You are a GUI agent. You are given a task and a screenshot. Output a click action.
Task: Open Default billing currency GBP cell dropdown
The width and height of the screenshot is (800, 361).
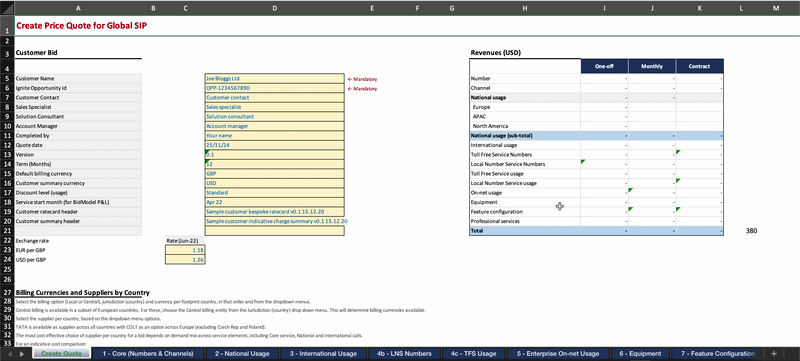274,173
